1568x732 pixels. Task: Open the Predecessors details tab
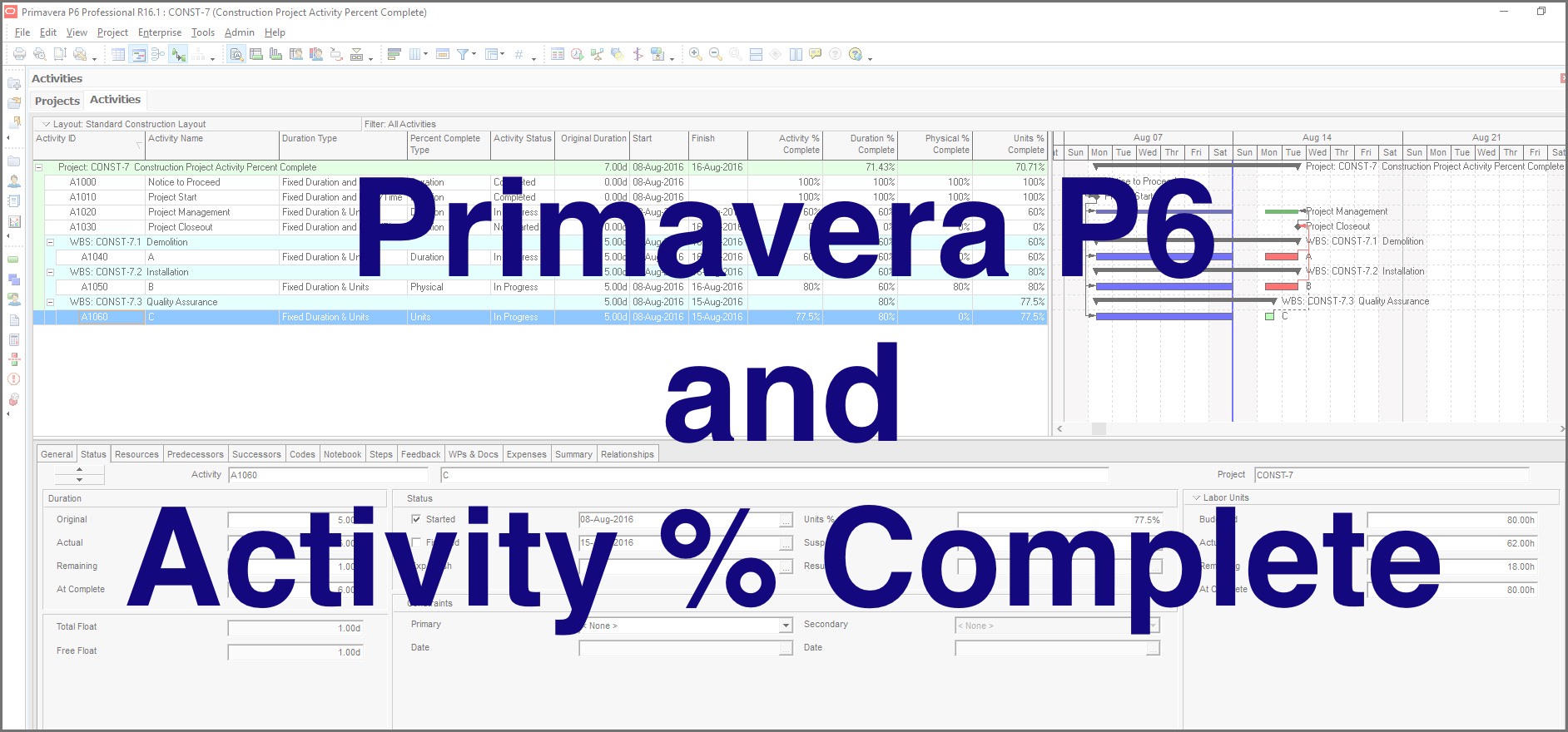(196, 454)
